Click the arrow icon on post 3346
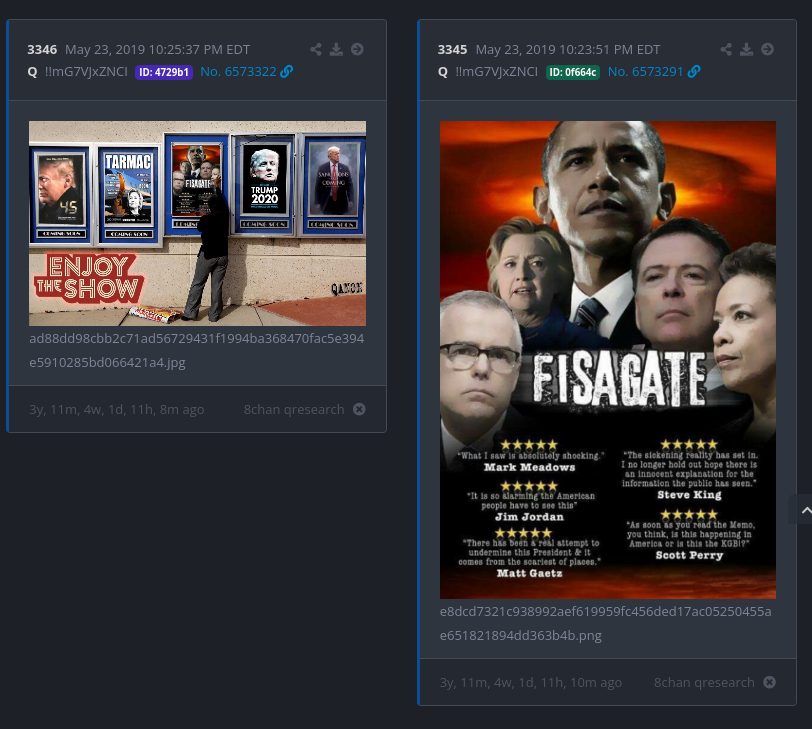This screenshot has height=729, width=812. 357,49
